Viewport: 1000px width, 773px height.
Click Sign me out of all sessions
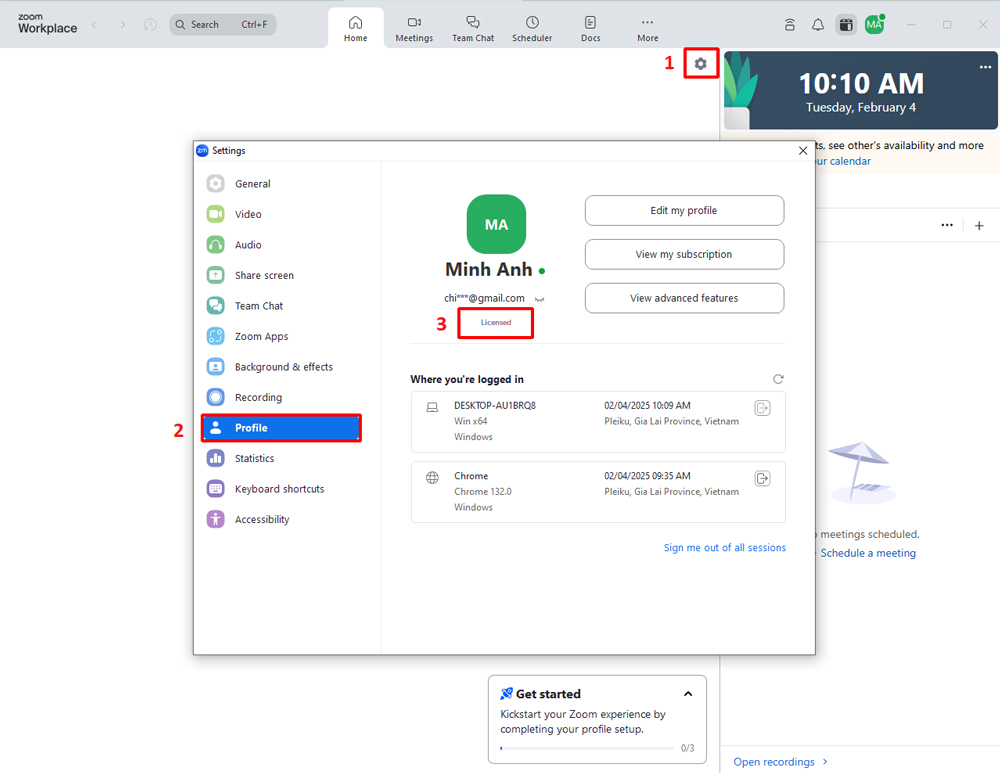point(724,548)
